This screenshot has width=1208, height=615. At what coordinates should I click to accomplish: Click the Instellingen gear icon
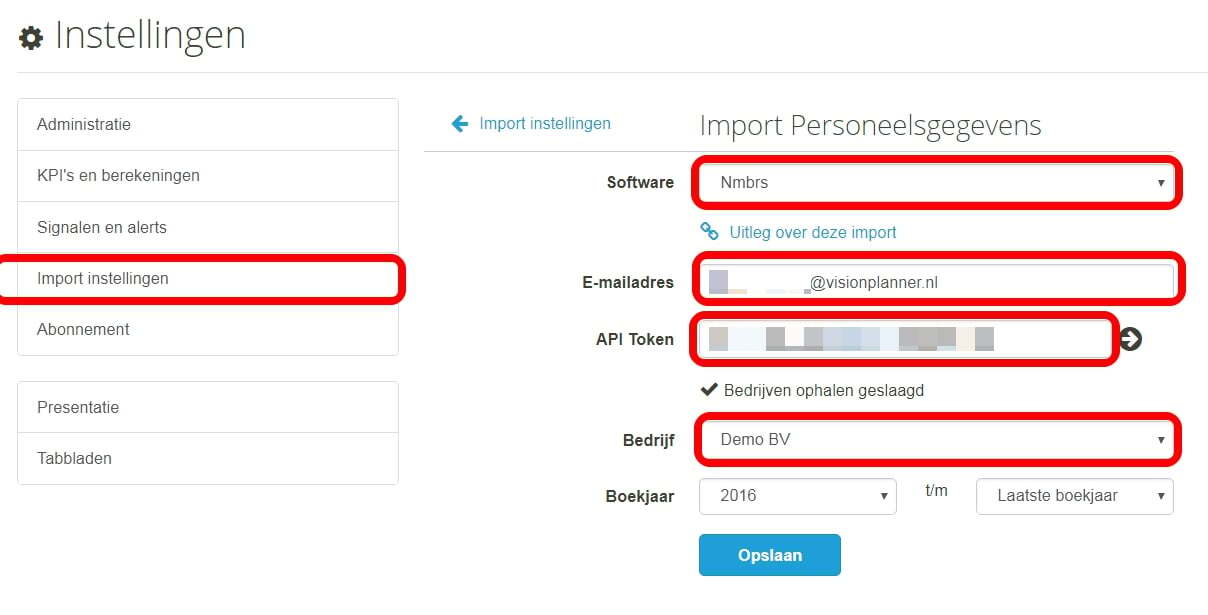tap(31, 38)
